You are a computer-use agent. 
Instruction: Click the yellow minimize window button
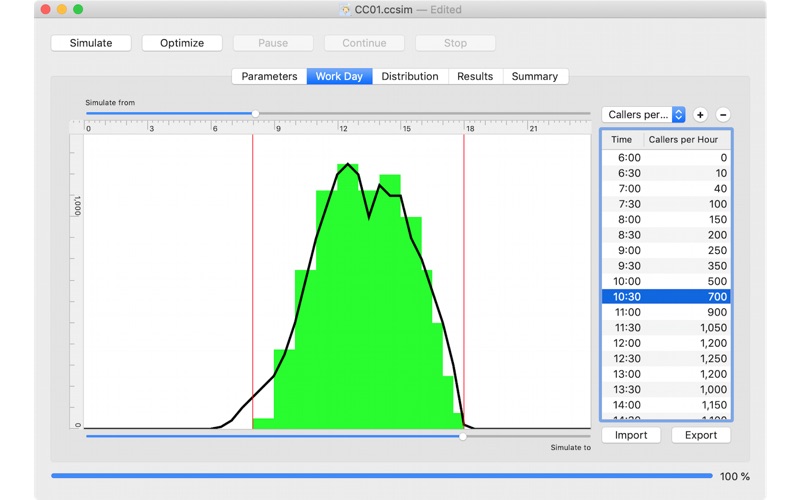tap(62, 9)
